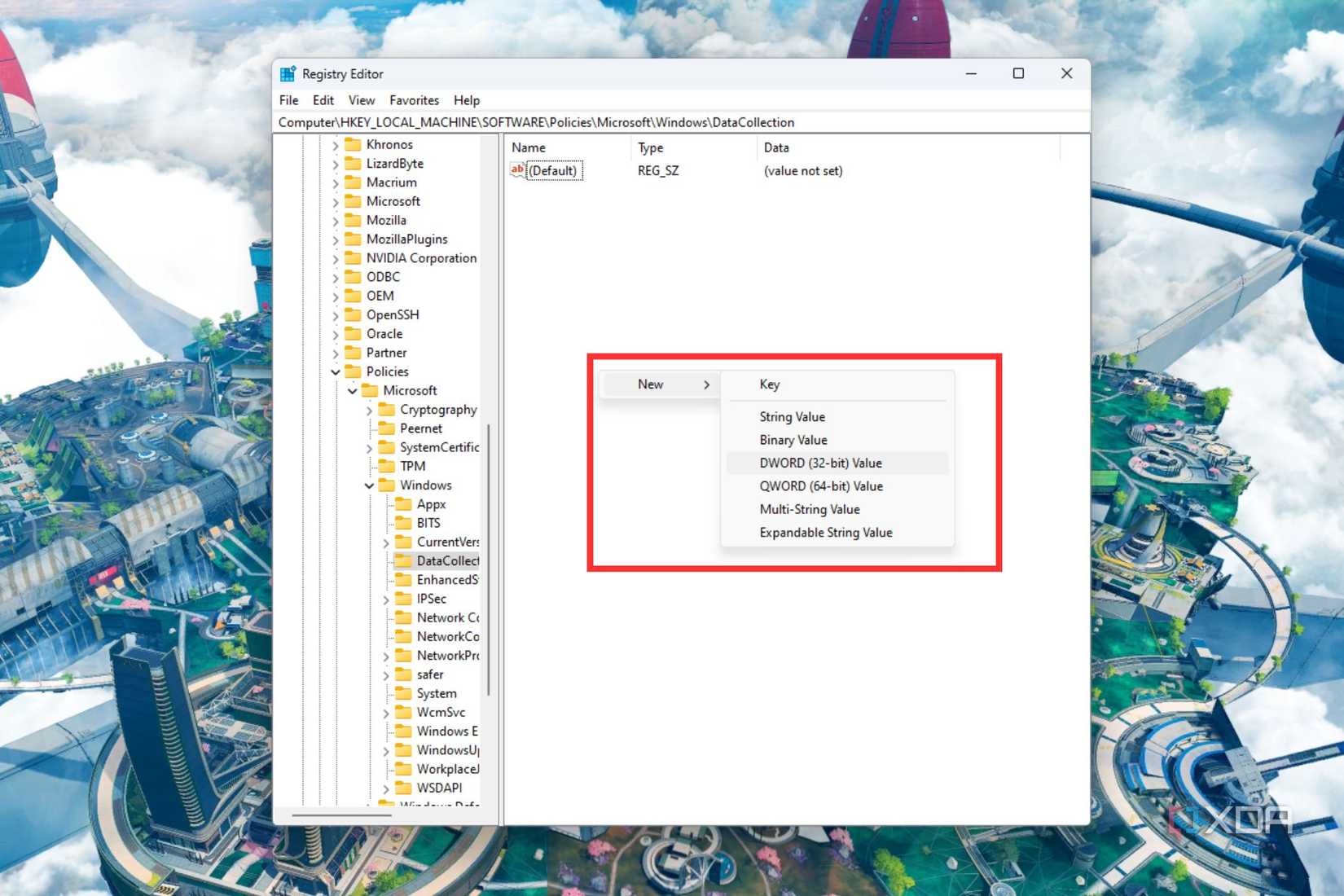This screenshot has height=896, width=1344.
Task: Click the WSDAPI folder icon
Action: 403,788
